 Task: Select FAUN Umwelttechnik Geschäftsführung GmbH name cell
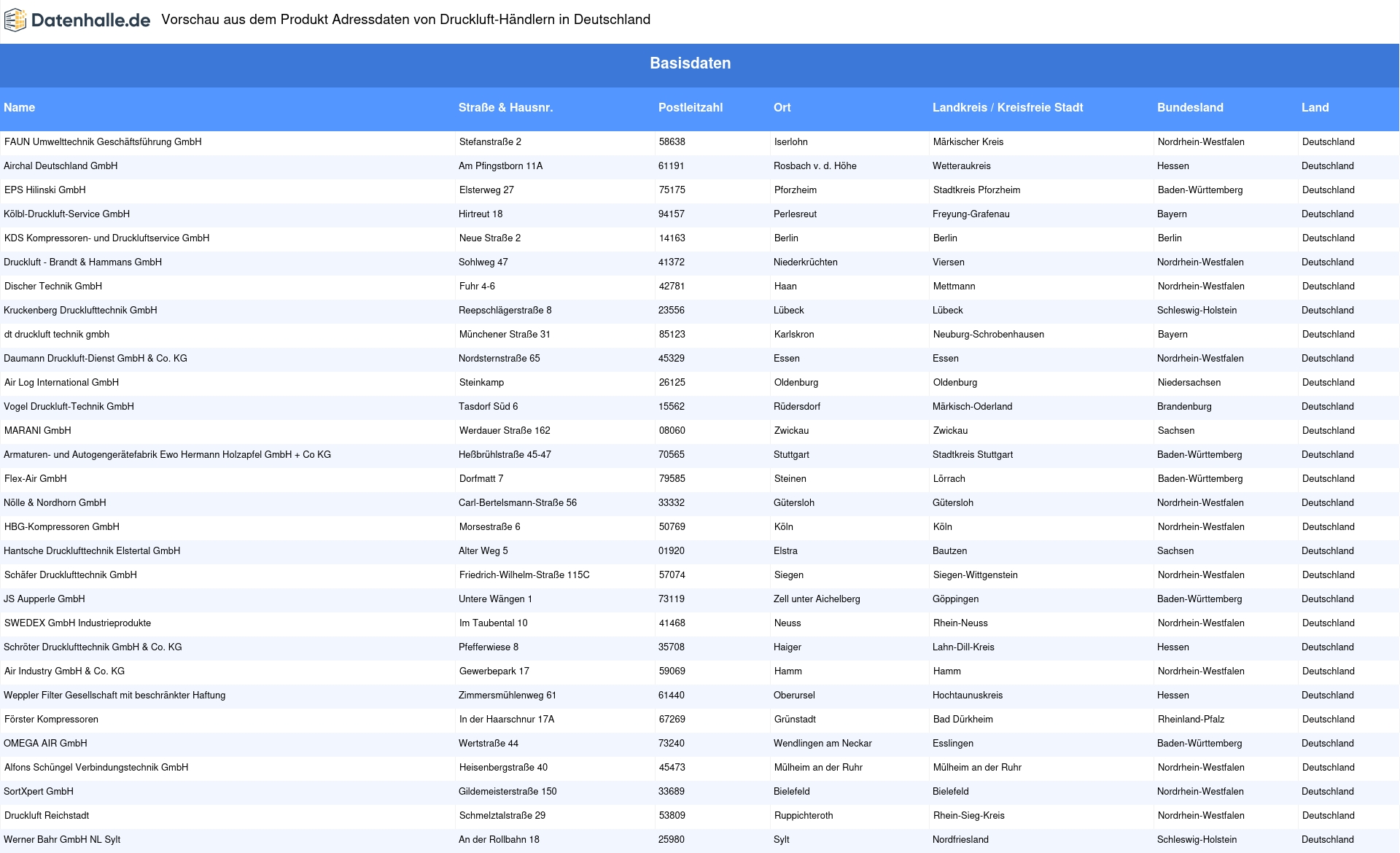(103, 142)
